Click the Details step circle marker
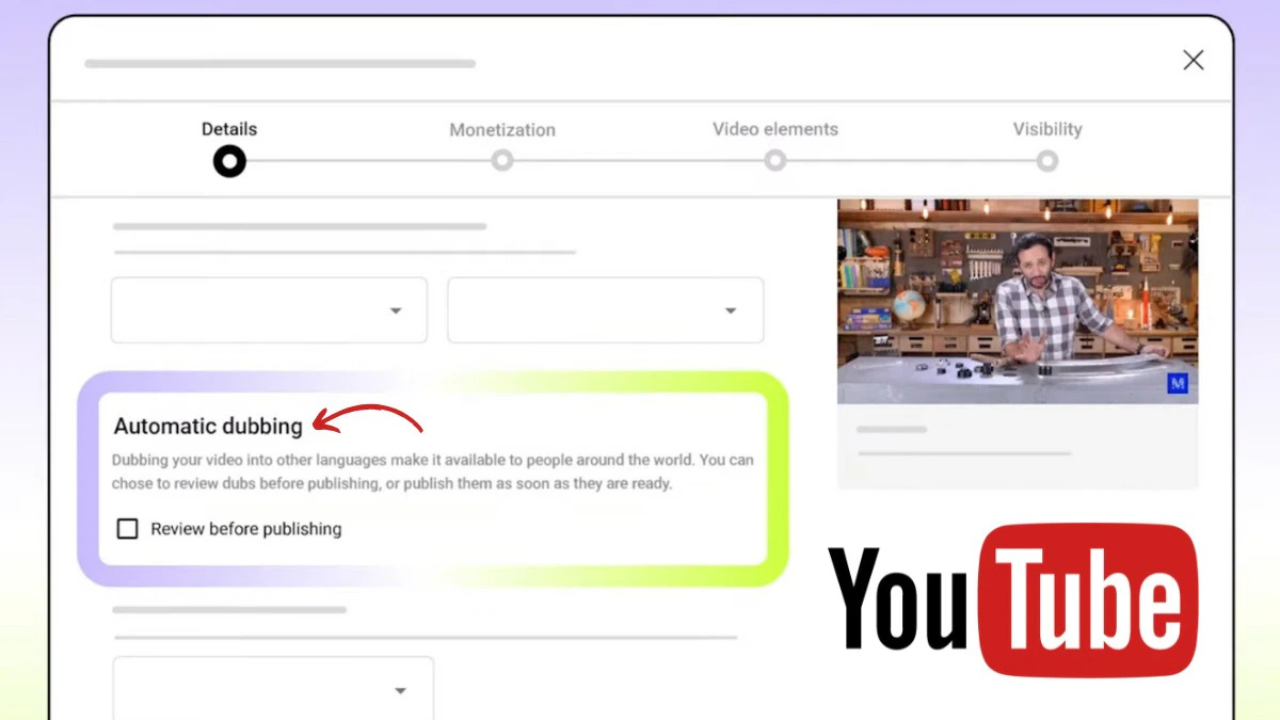The image size is (1280, 720). coord(229,161)
